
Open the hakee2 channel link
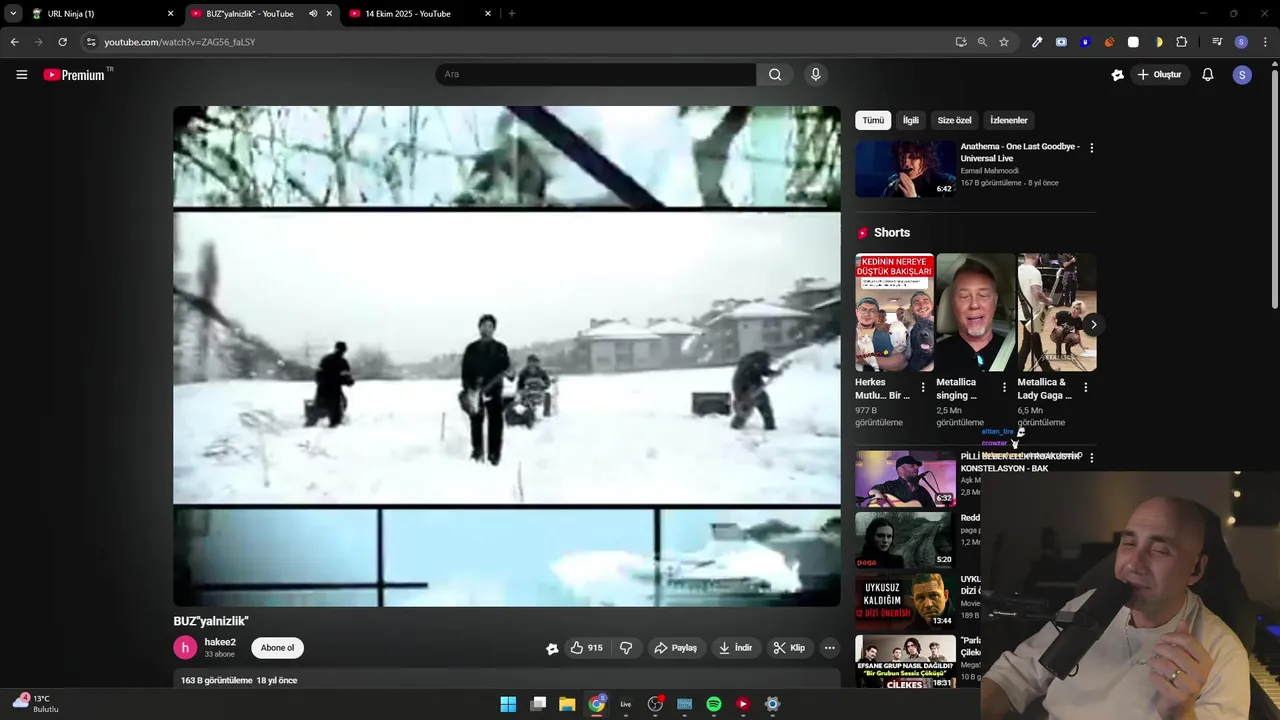coord(220,642)
